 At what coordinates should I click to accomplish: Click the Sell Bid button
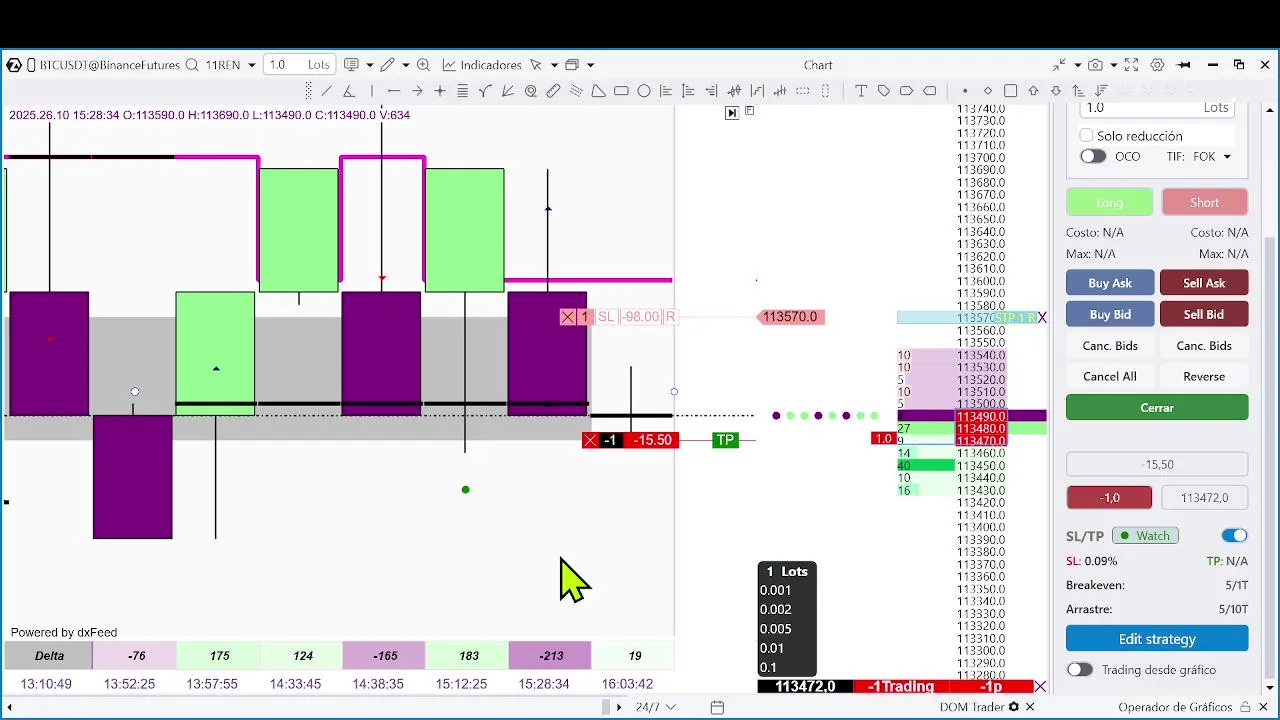click(1204, 314)
